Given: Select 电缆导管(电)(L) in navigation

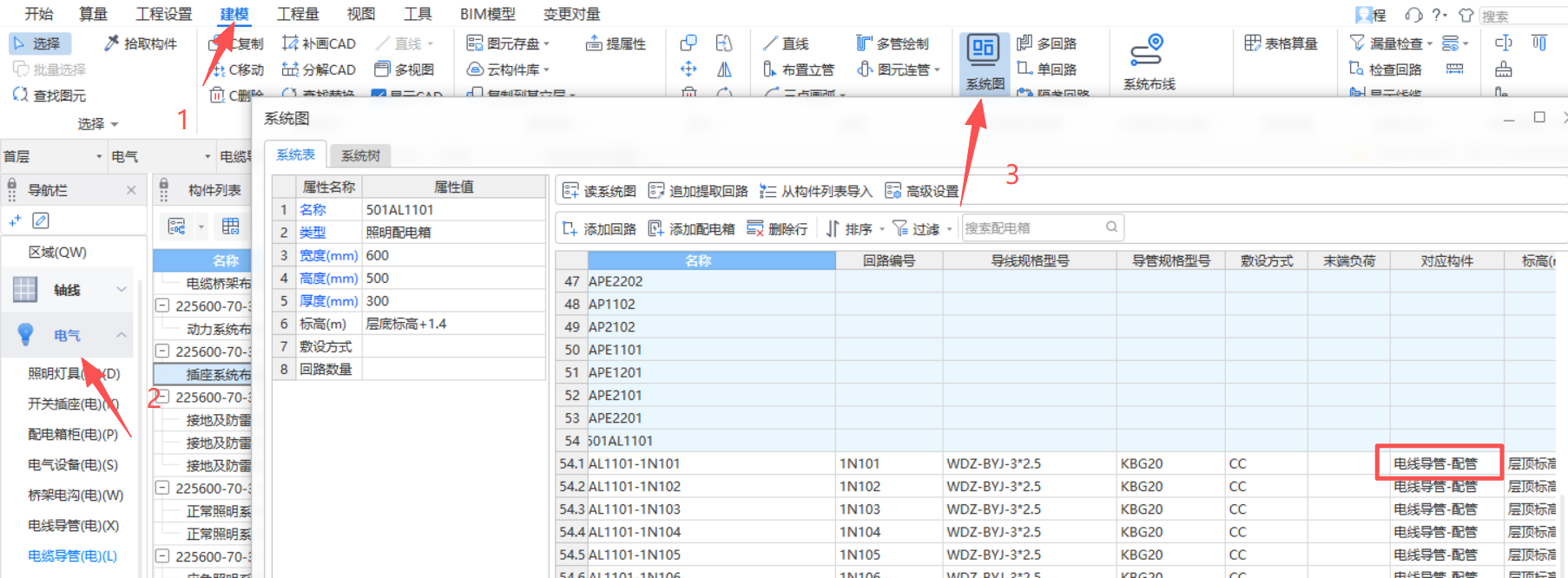Looking at the screenshot, I should [x=72, y=555].
